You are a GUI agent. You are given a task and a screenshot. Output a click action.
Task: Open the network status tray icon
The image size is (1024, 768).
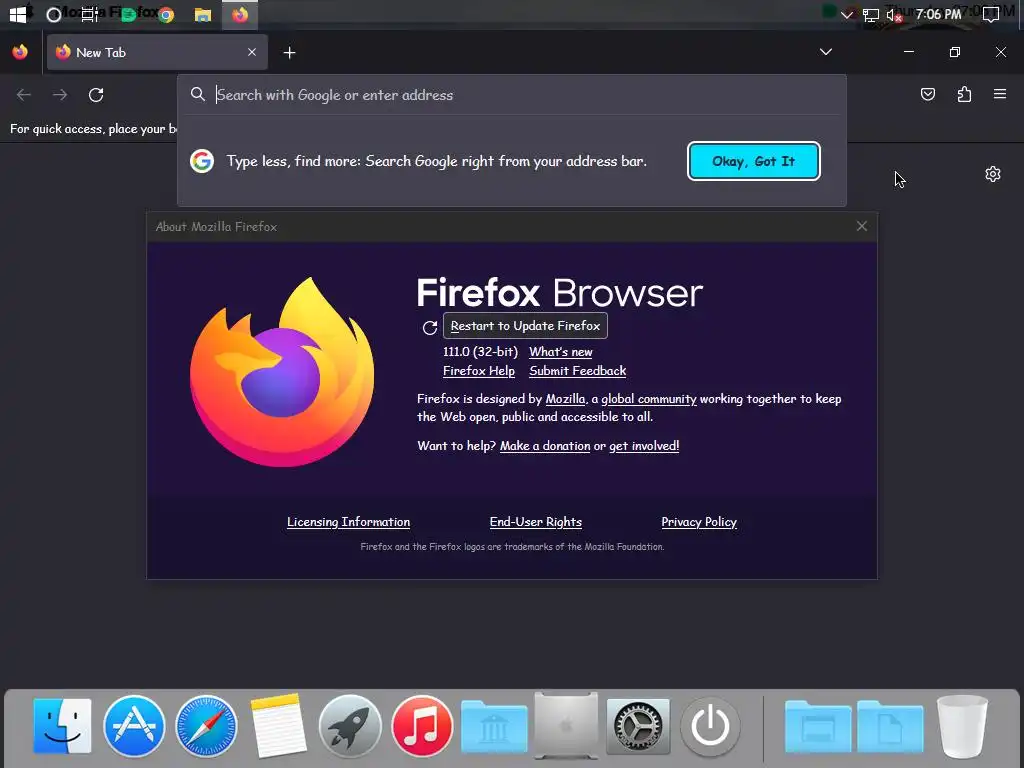point(871,15)
